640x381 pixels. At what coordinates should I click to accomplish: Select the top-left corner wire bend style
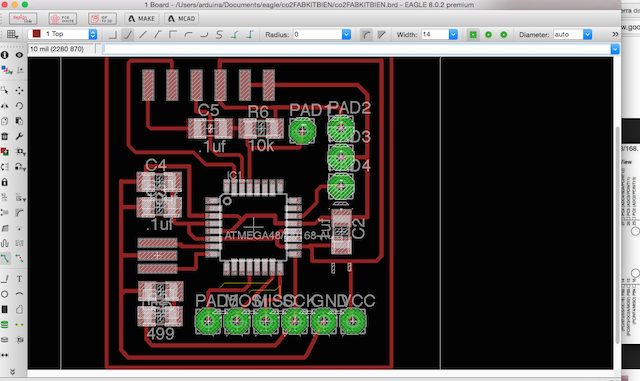pos(173,35)
